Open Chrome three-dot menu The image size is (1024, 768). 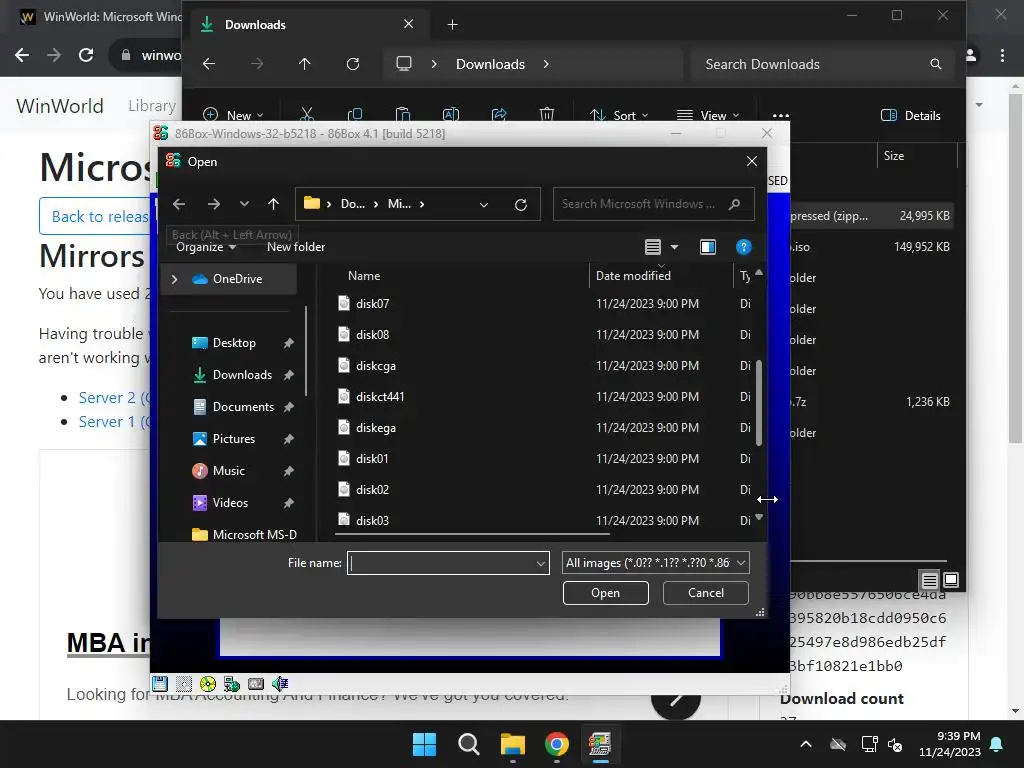point(1002,55)
